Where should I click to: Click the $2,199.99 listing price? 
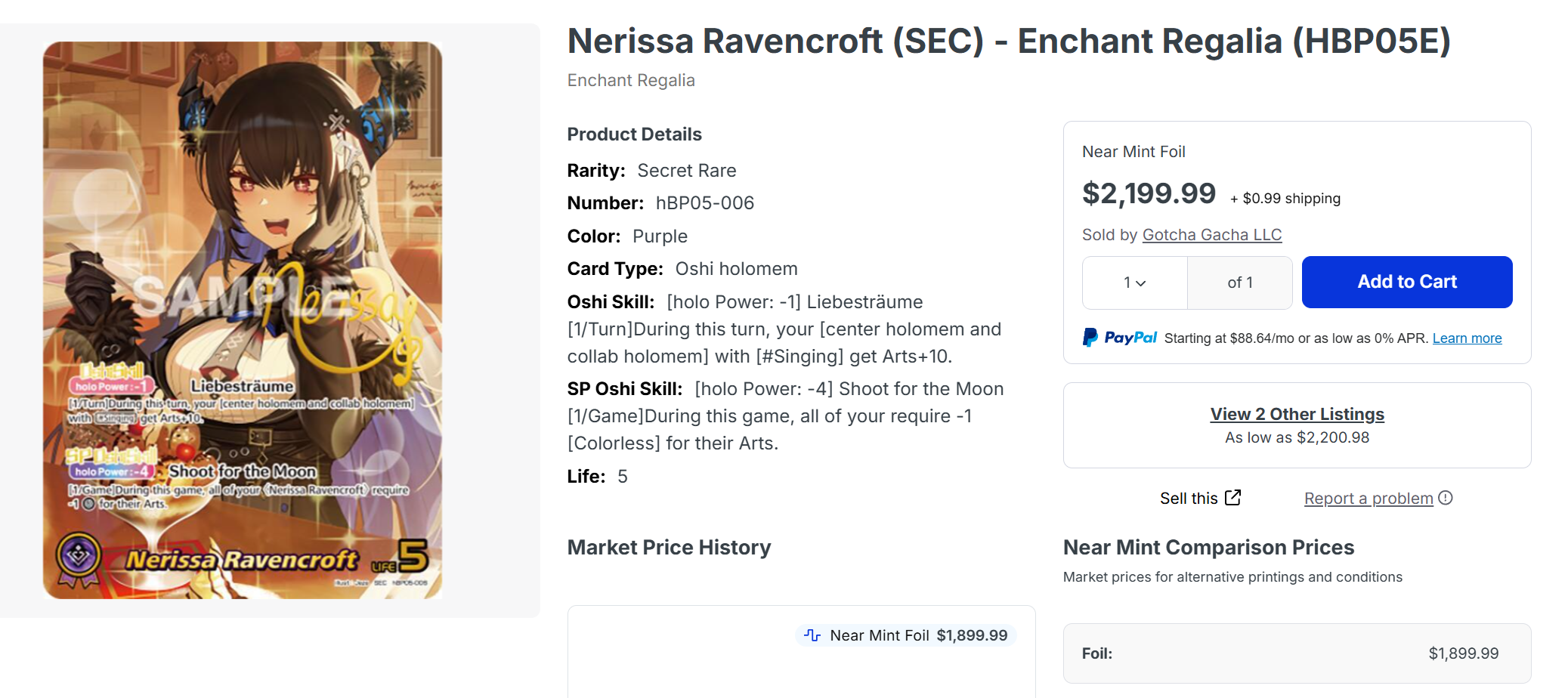(1149, 194)
